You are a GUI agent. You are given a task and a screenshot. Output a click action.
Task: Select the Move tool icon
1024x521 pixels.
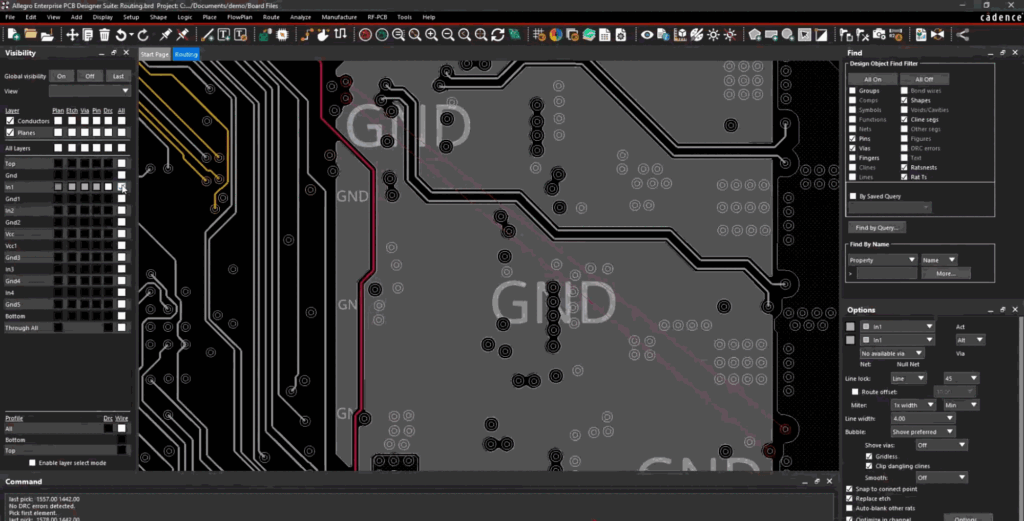pyautogui.click(x=73, y=35)
